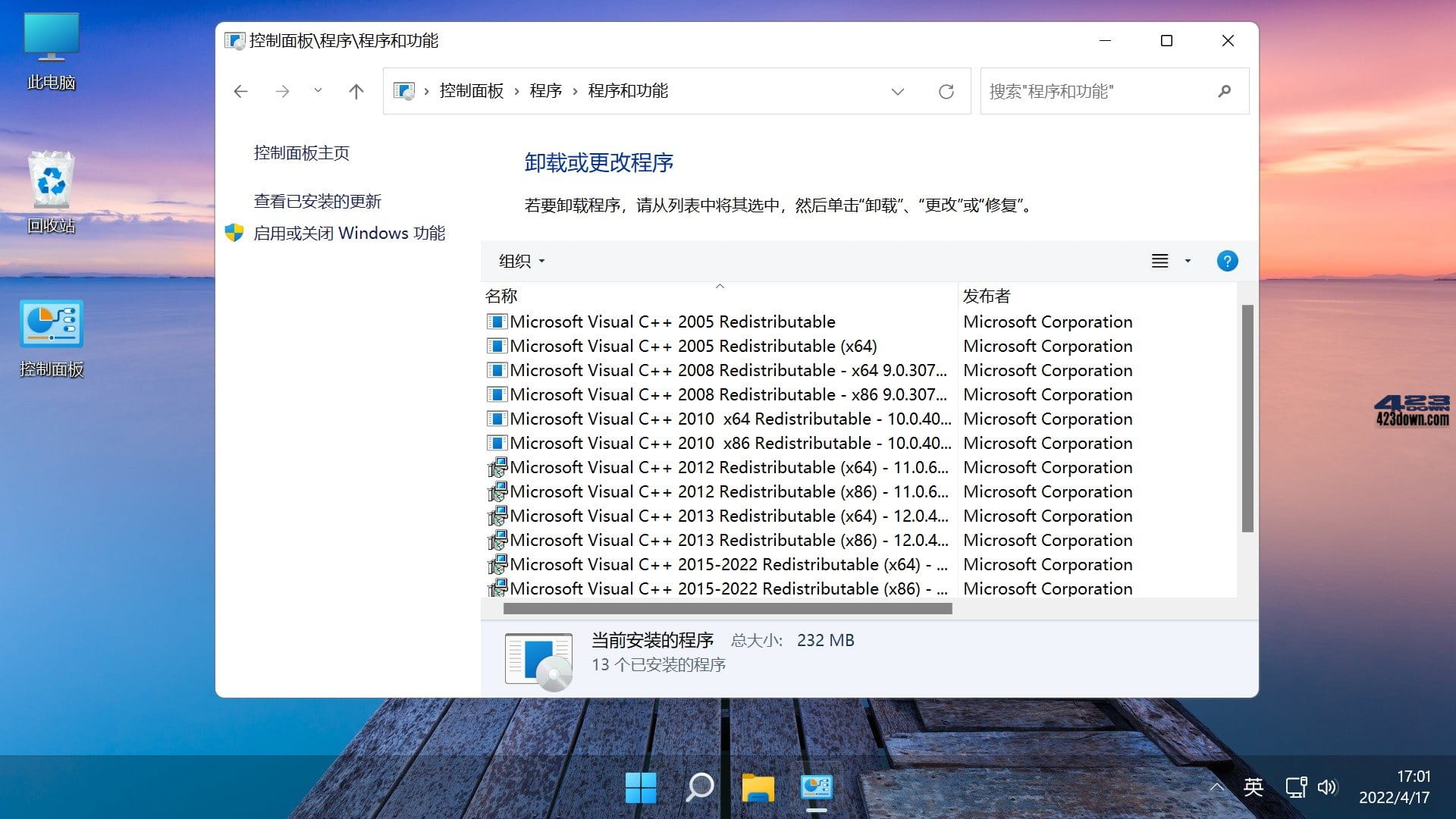Open the Control Panel icon on the taskbar
The height and width of the screenshot is (819, 1456).
(x=815, y=789)
